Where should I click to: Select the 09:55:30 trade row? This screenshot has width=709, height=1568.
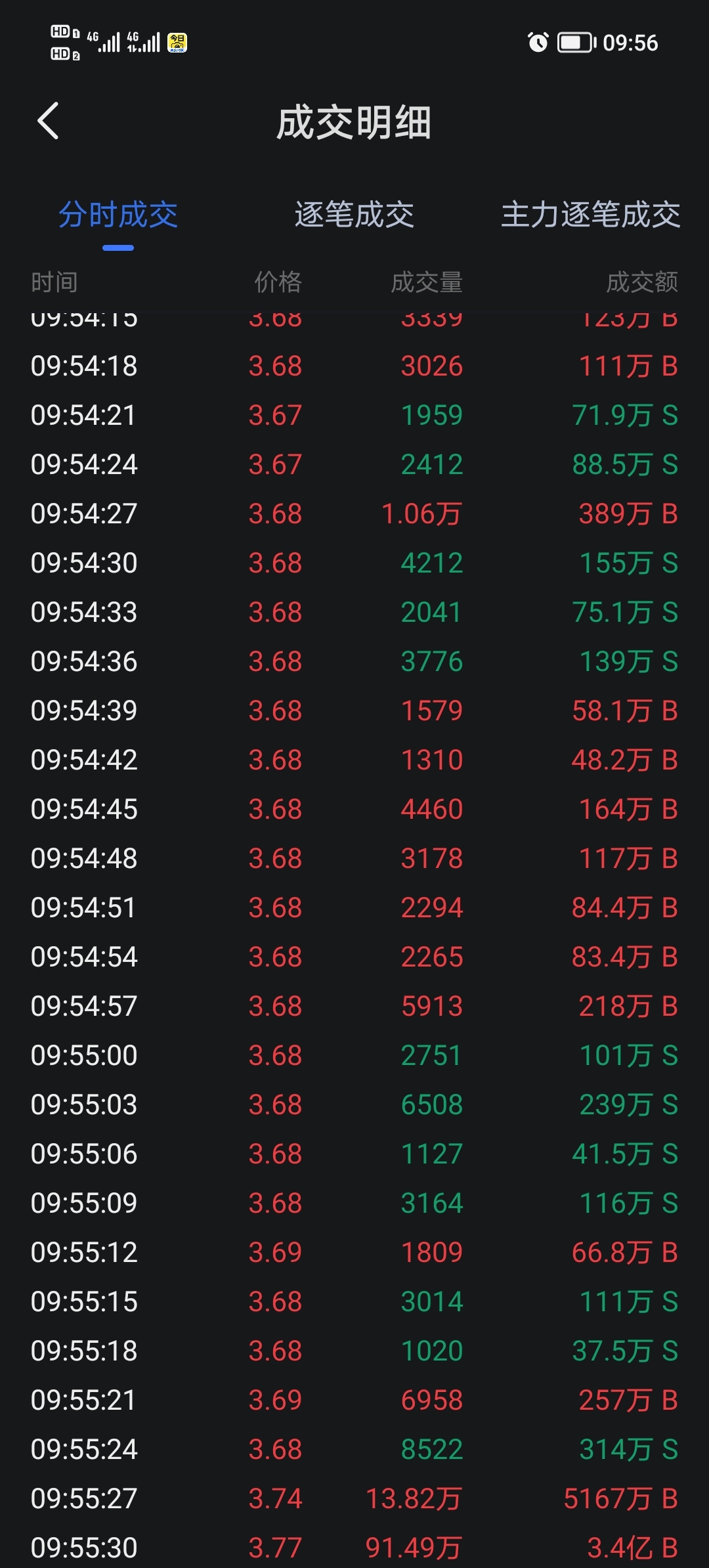354,1548
